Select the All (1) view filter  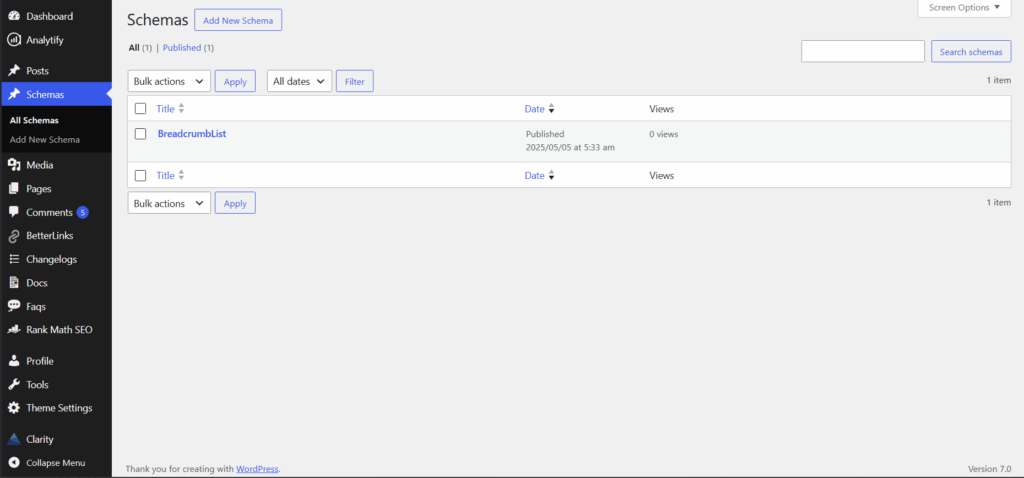tap(140, 48)
